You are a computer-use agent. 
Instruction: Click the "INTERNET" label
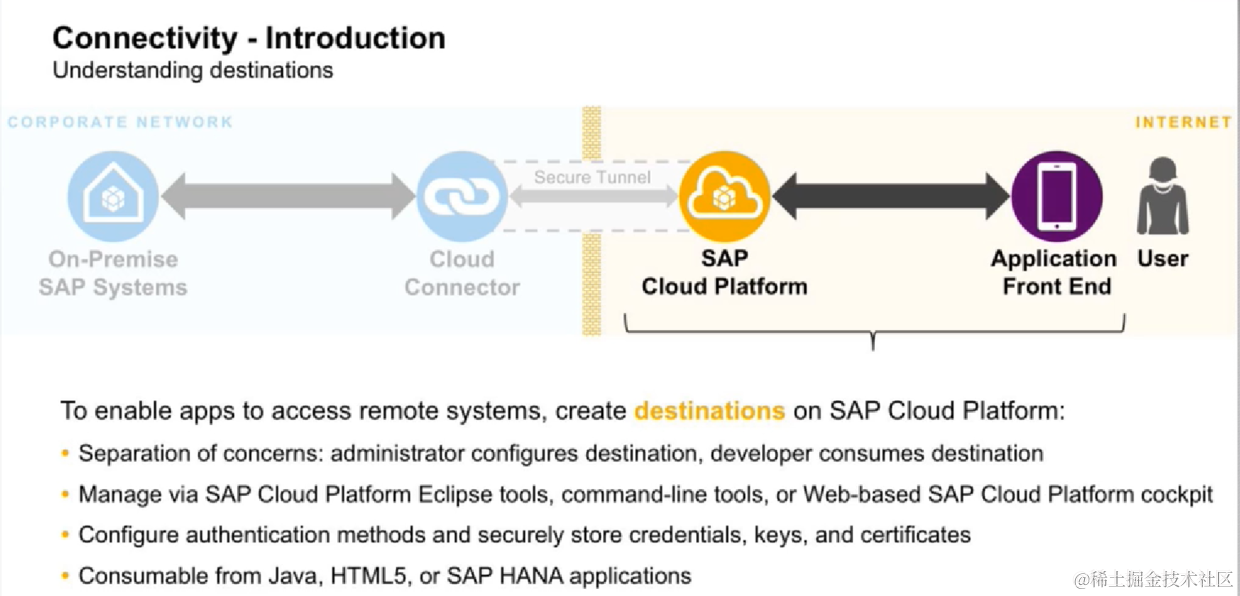tap(1184, 122)
